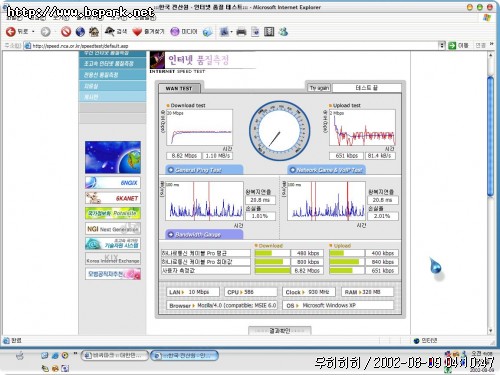Click the 2.01% loss rate value
This screenshot has width=500, height=375.
point(382,216)
